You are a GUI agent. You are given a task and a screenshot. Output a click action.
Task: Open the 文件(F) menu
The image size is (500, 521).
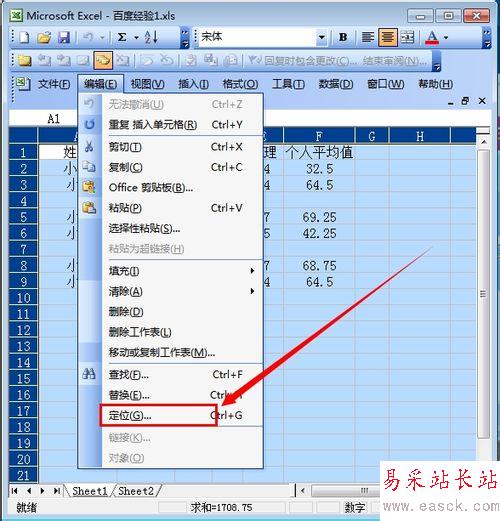pos(54,84)
